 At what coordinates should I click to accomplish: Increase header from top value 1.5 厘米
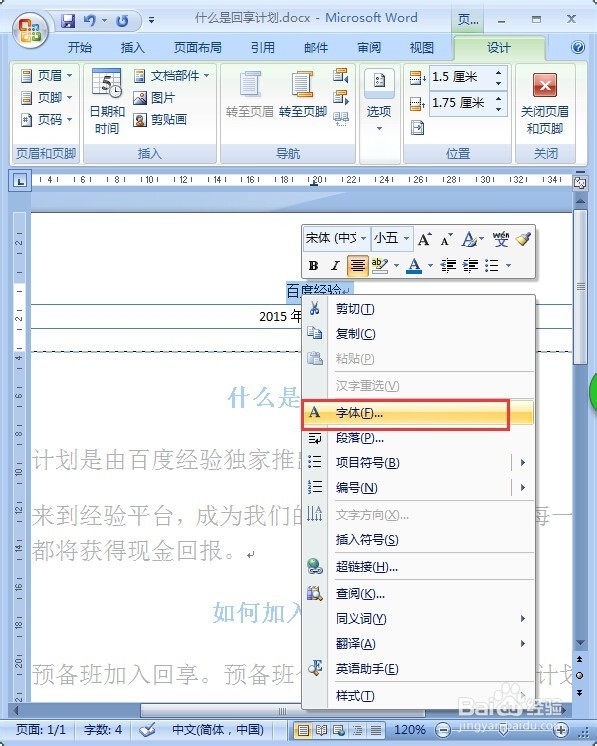(498, 72)
